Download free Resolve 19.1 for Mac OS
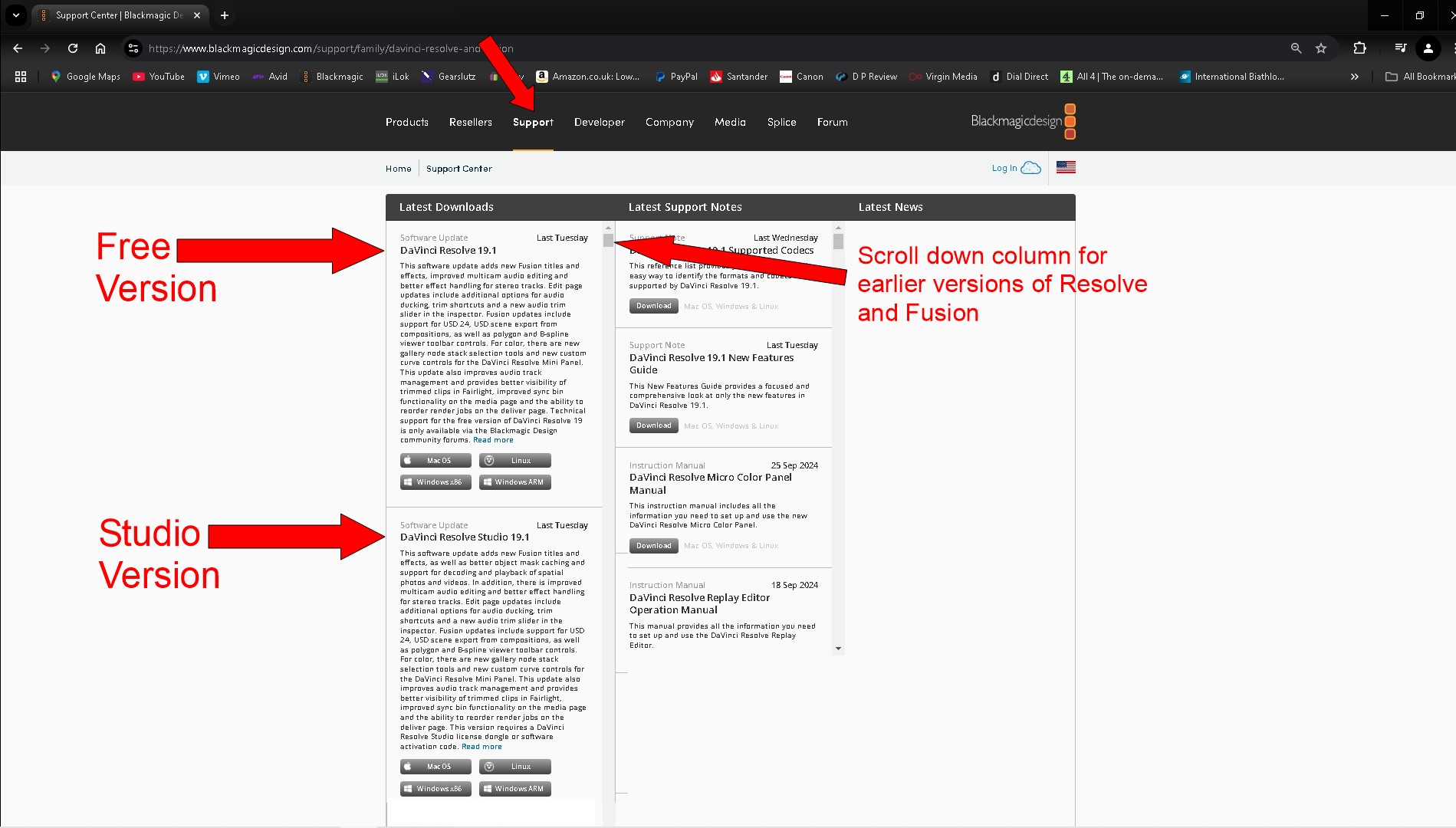Viewport: 1456px width, 828px height. point(435,461)
